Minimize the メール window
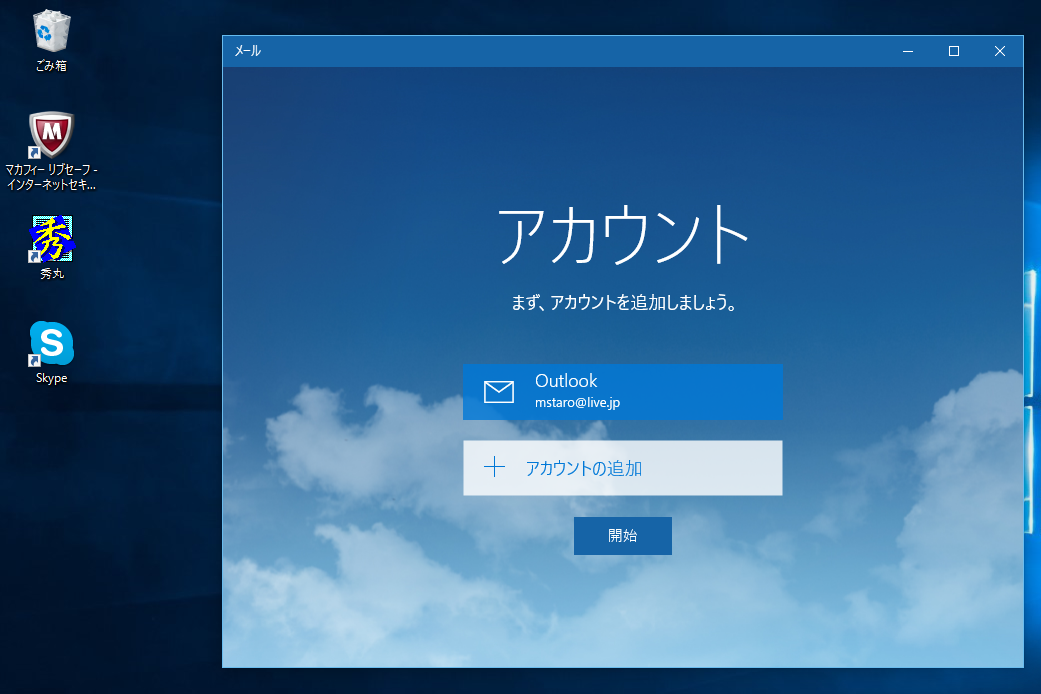 click(908, 51)
